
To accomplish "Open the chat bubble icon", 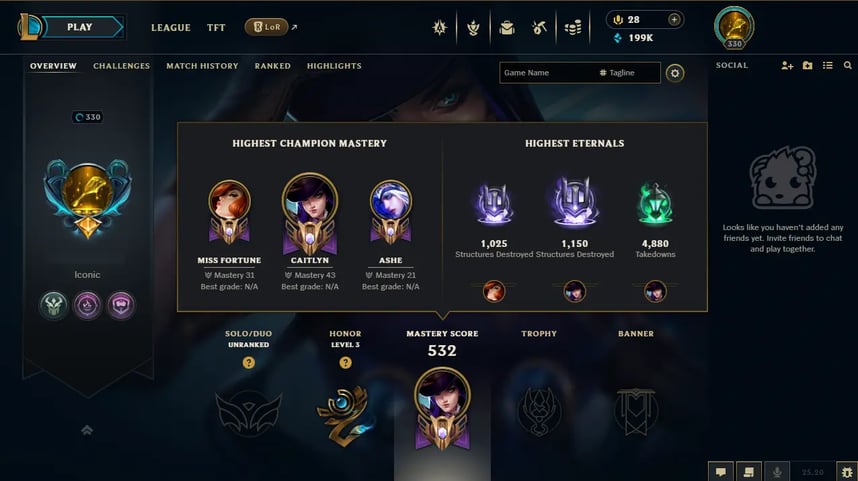I will pos(721,472).
